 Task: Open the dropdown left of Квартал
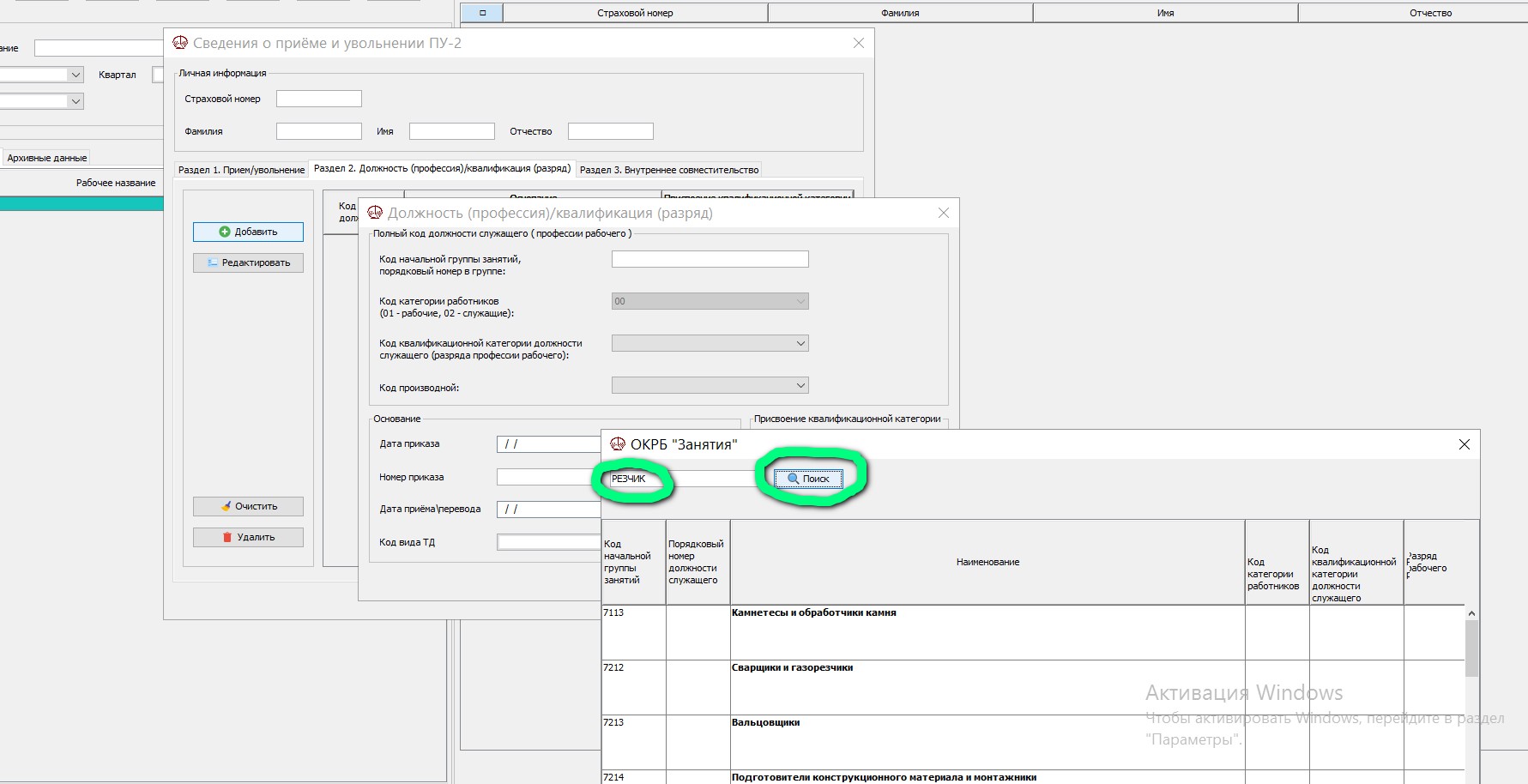[75, 75]
